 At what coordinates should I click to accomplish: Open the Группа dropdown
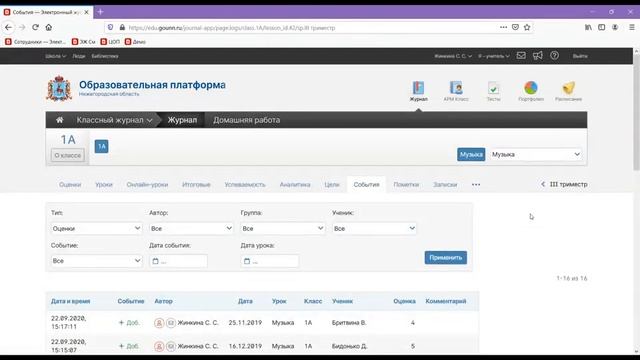(x=283, y=229)
